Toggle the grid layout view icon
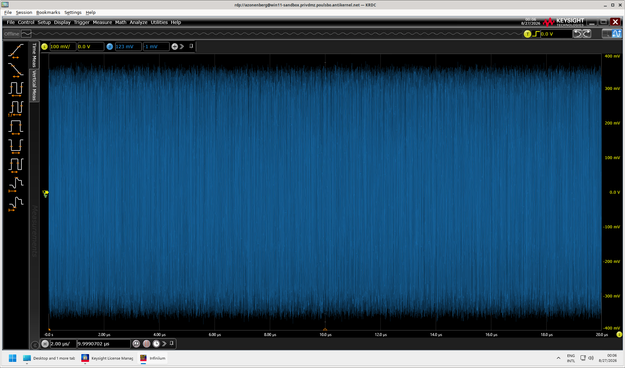This screenshot has height=368, width=625. coord(607,34)
